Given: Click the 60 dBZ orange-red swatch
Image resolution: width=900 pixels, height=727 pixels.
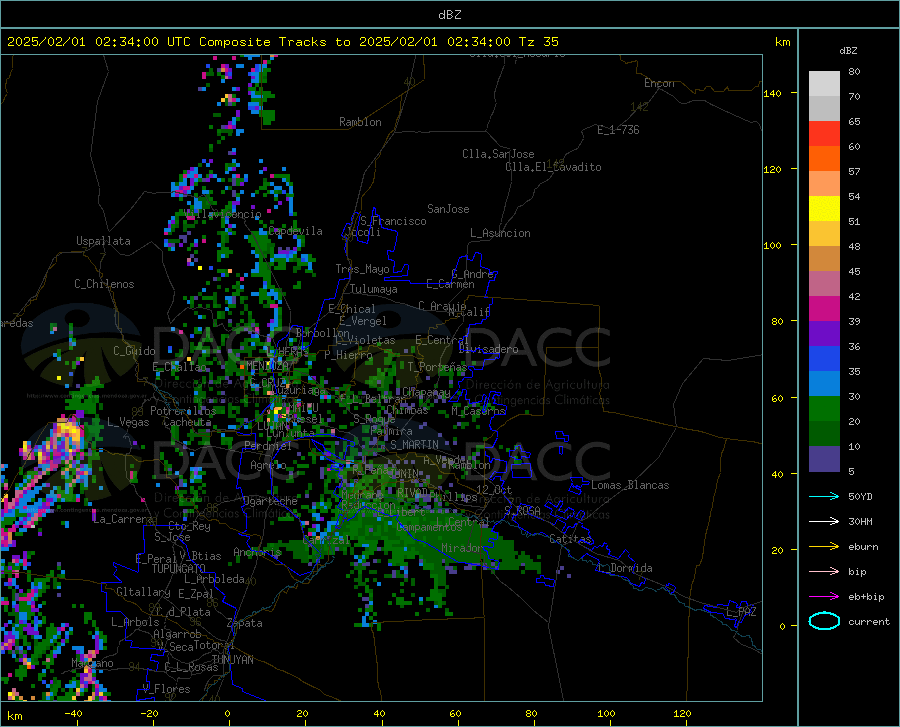Looking at the screenshot, I should (x=824, y=158).
